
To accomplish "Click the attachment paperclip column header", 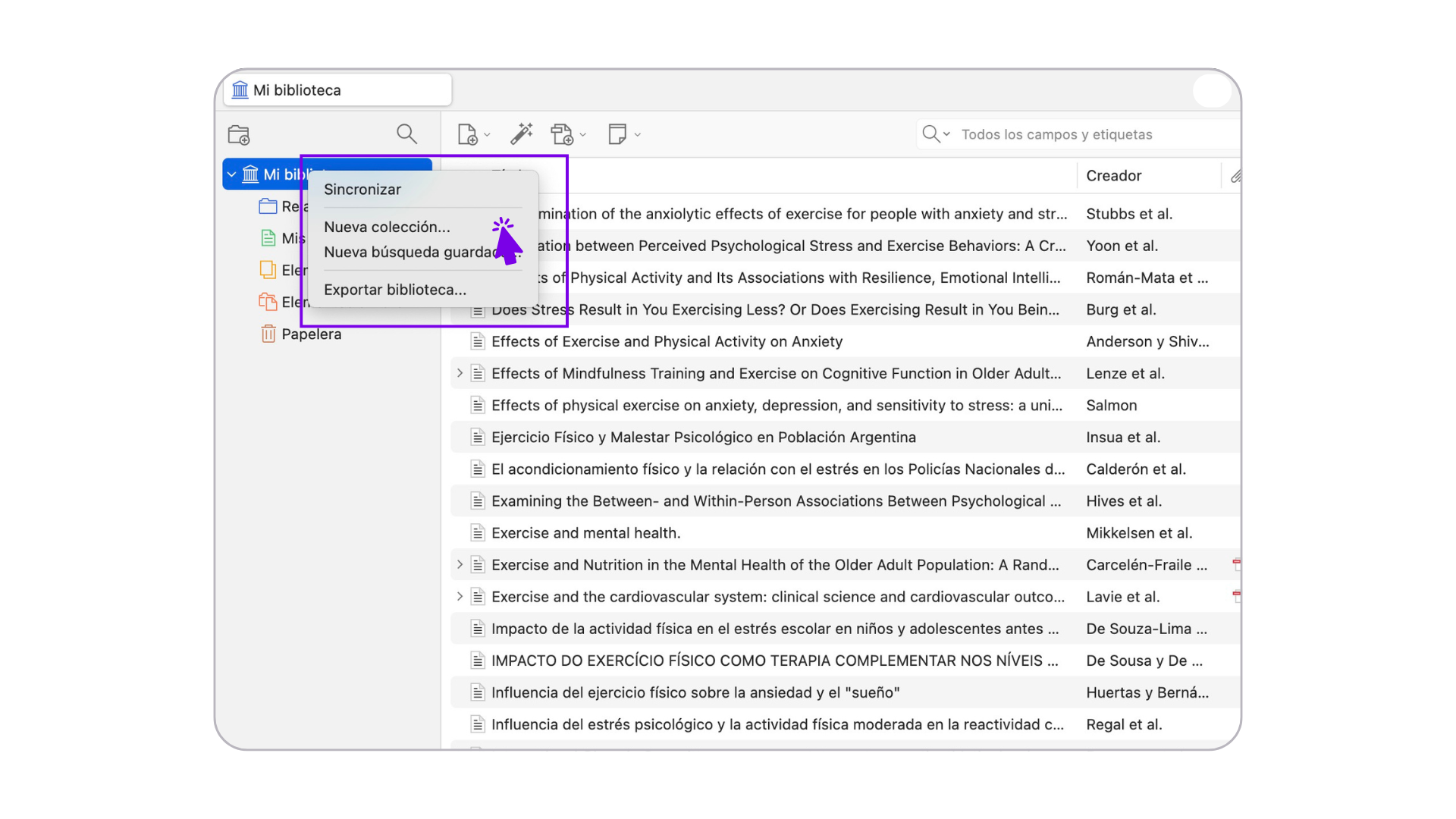I will tap(1235, 176).
